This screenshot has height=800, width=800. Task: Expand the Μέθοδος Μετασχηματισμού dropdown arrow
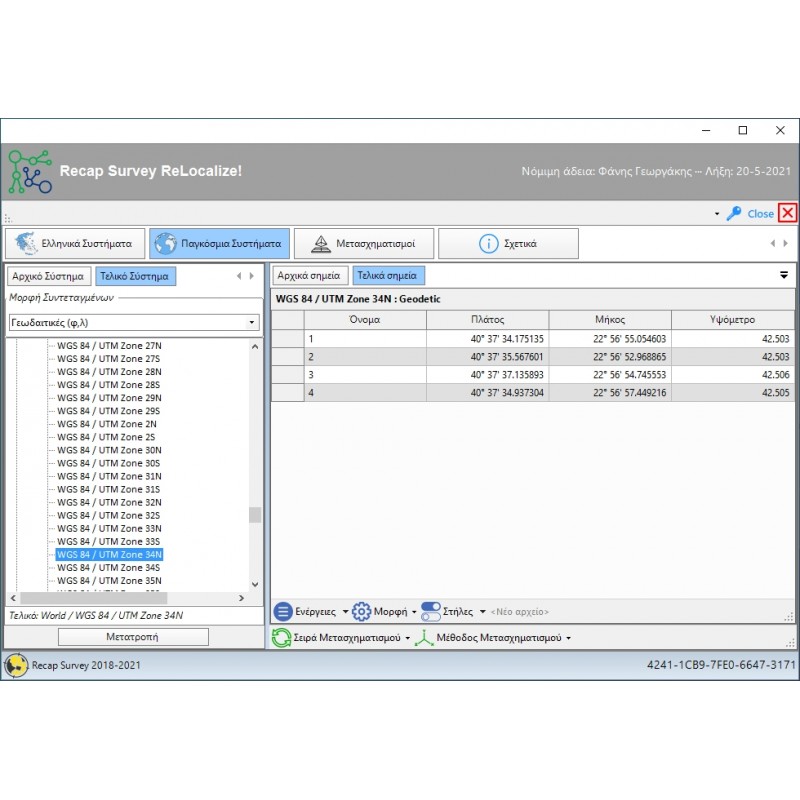(569, 638)
